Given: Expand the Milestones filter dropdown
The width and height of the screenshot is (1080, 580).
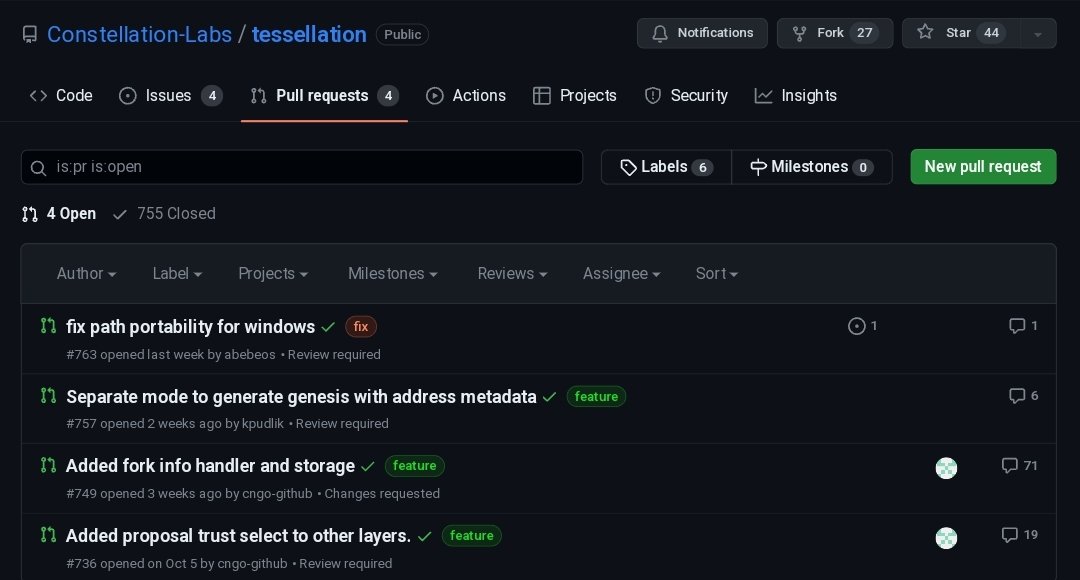Looking at the screenshot, I should click(x=393, y=273).
